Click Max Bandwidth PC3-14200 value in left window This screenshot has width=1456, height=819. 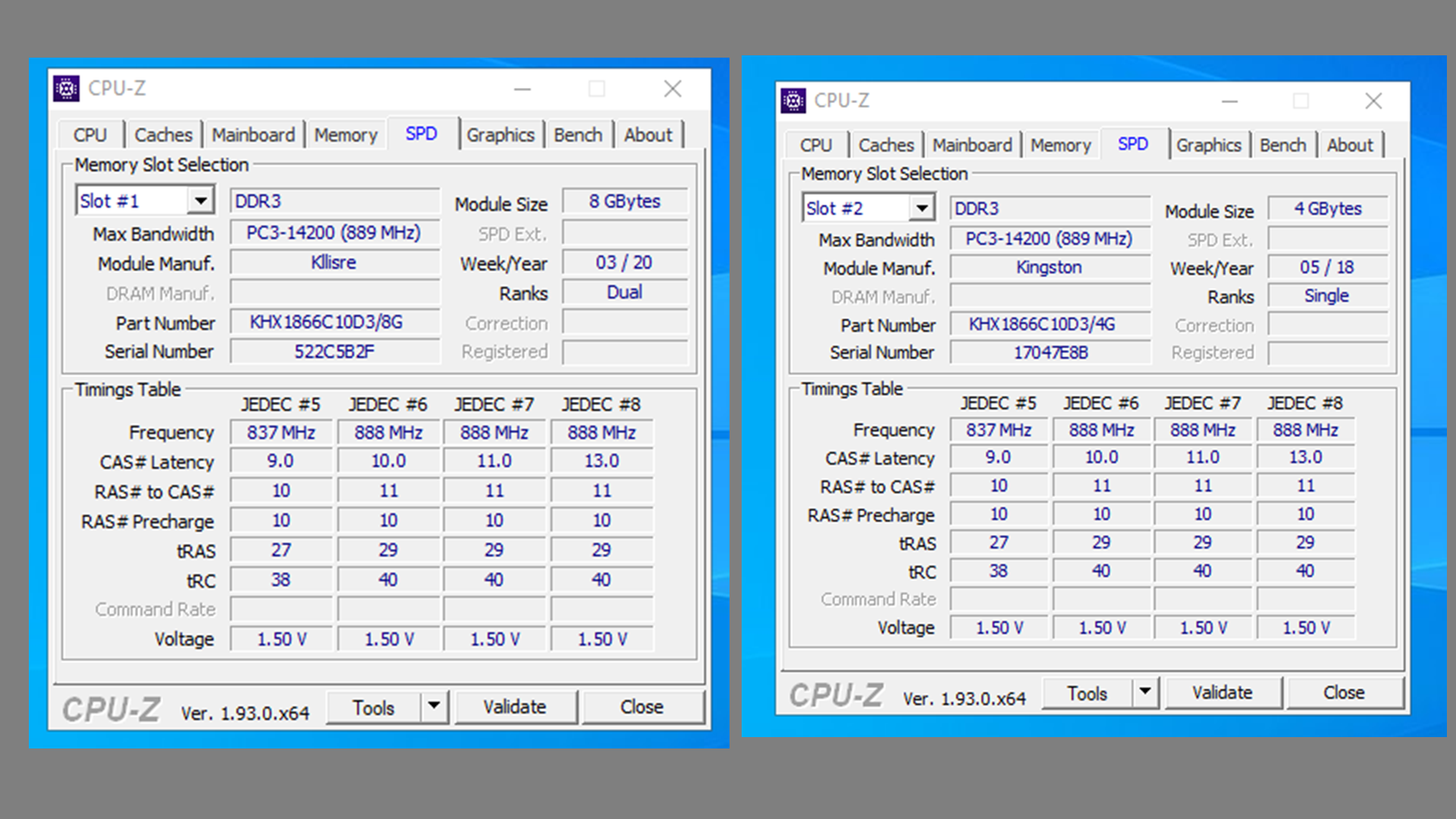334,233
